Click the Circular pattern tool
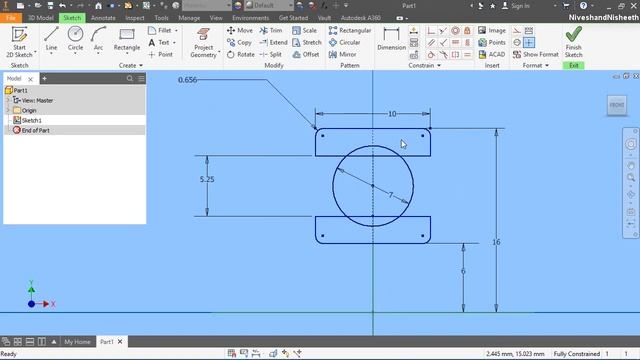The width and height of the screenshot is (640, 360). [x=344, y=42]
